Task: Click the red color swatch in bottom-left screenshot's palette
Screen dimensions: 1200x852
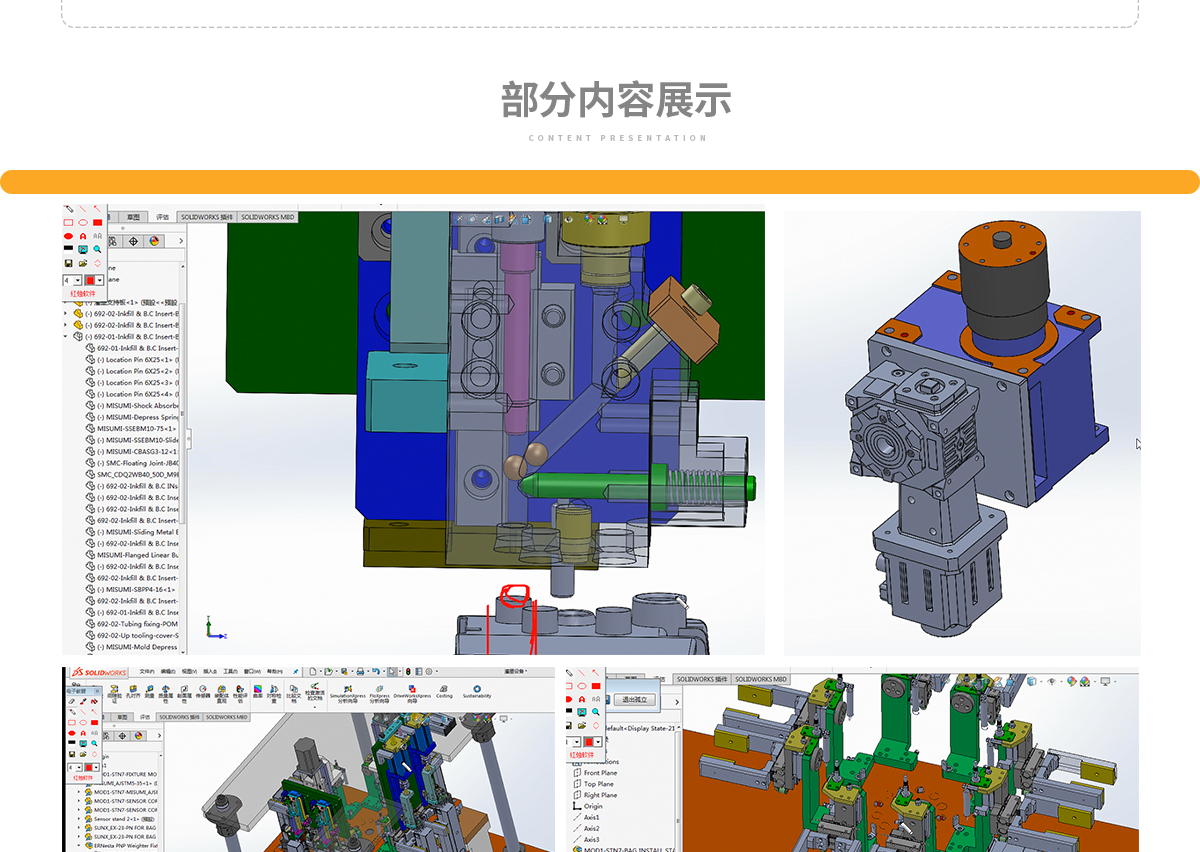Action: point(90,768)
